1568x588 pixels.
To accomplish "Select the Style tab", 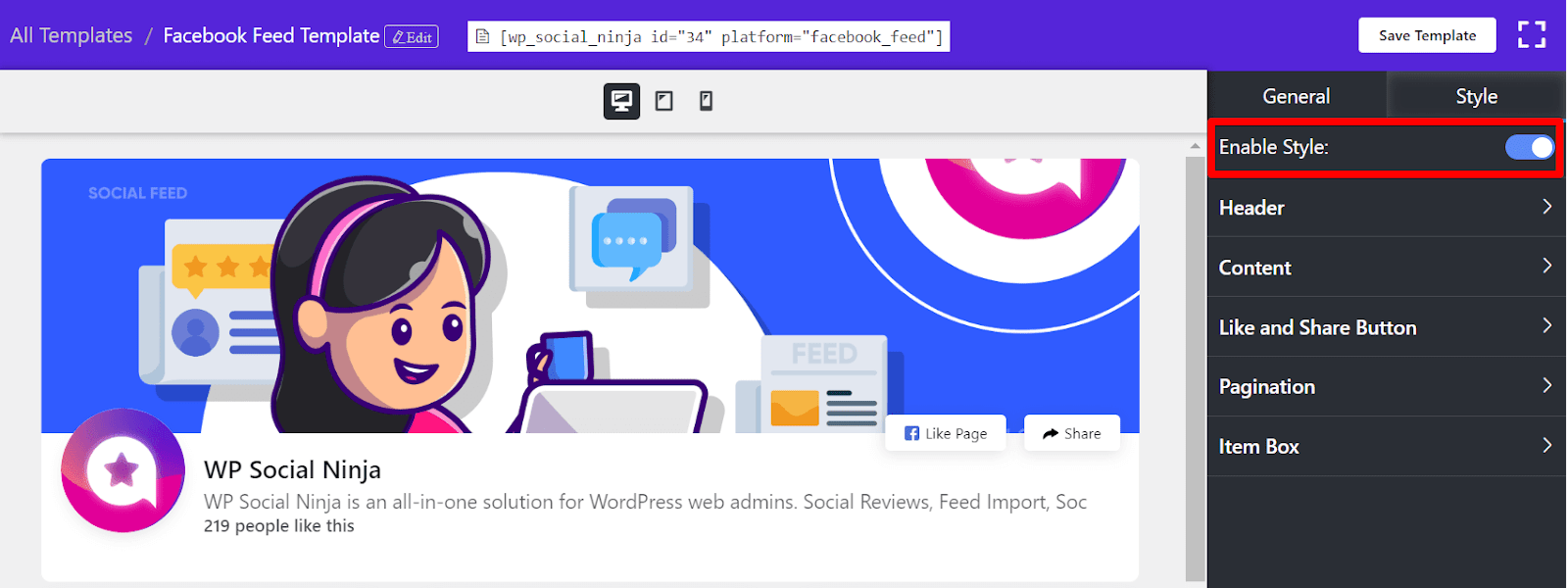I will coord(1476,96).
